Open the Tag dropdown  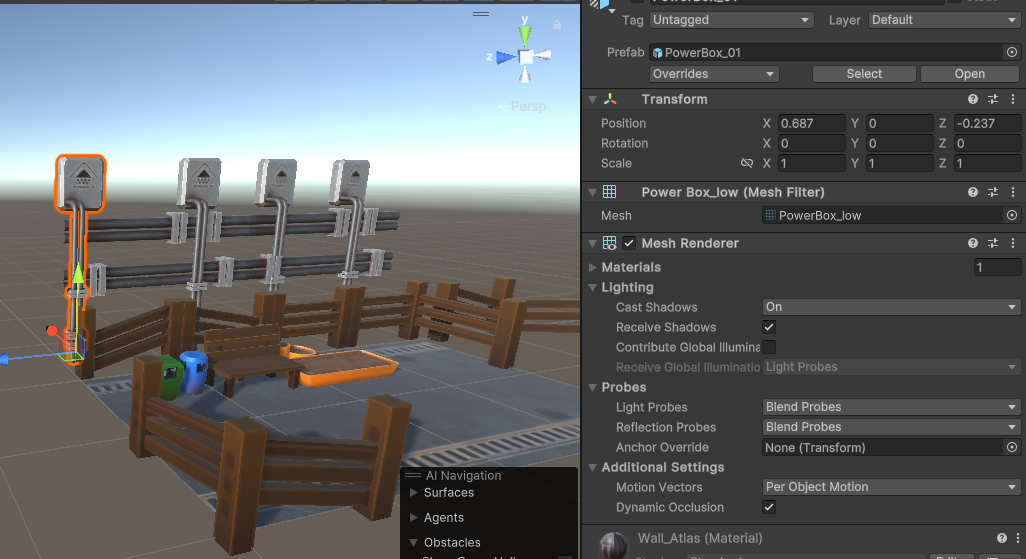732,20
